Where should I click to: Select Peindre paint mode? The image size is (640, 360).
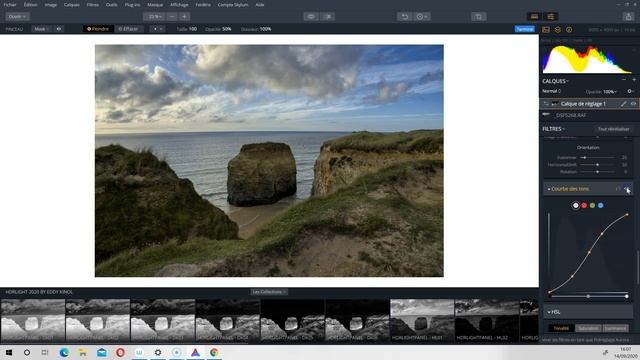click(98, 29)
